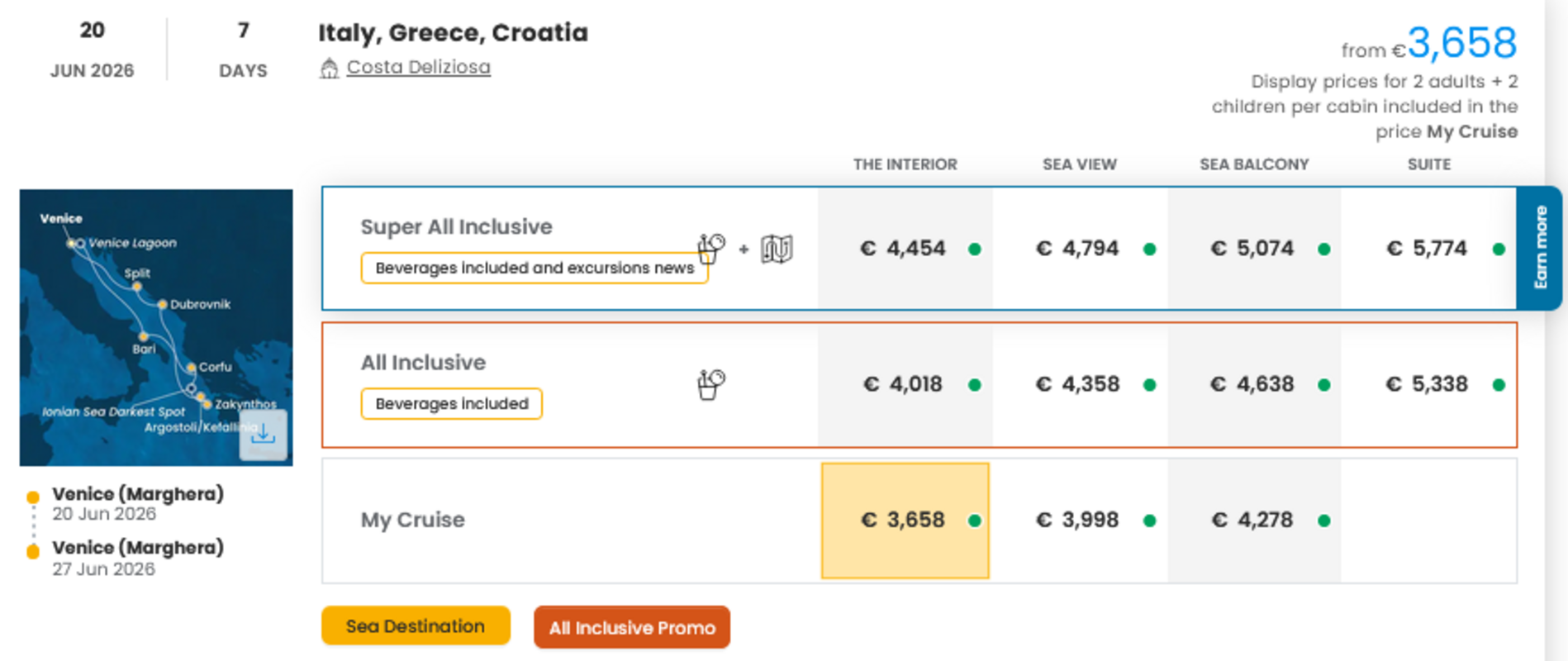Click the download icon on the route map

pos(264,435)
